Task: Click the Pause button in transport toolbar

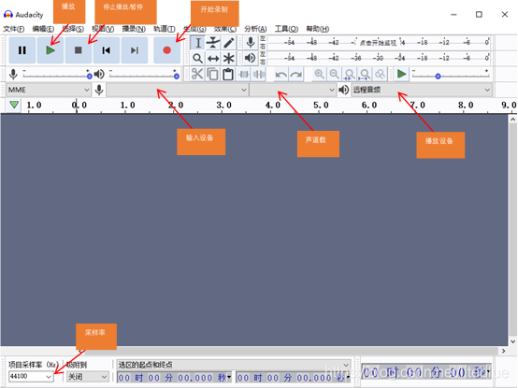Action: 22,50
